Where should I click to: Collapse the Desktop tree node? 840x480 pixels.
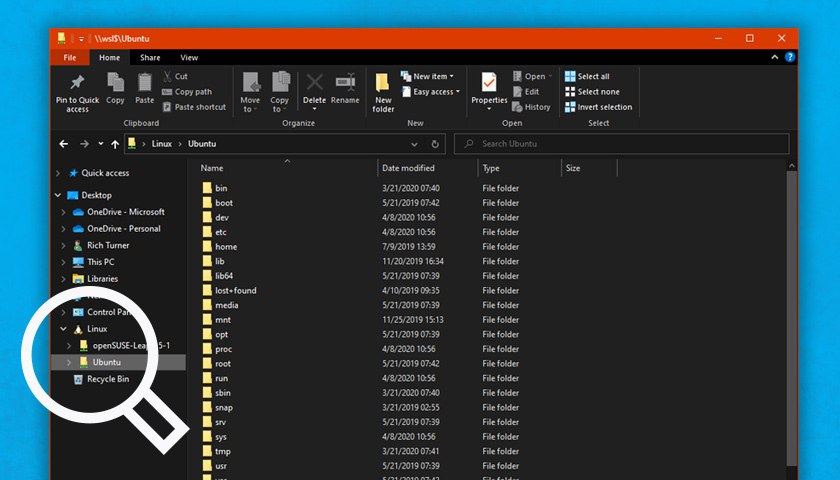coord(58,195)
